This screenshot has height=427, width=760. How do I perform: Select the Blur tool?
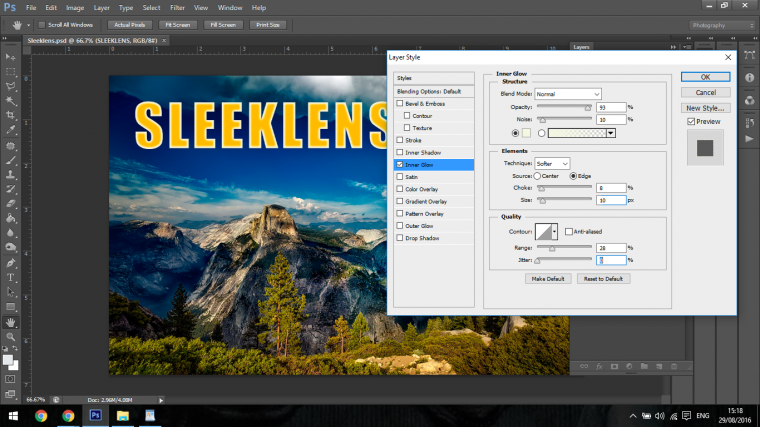point(10,233)
